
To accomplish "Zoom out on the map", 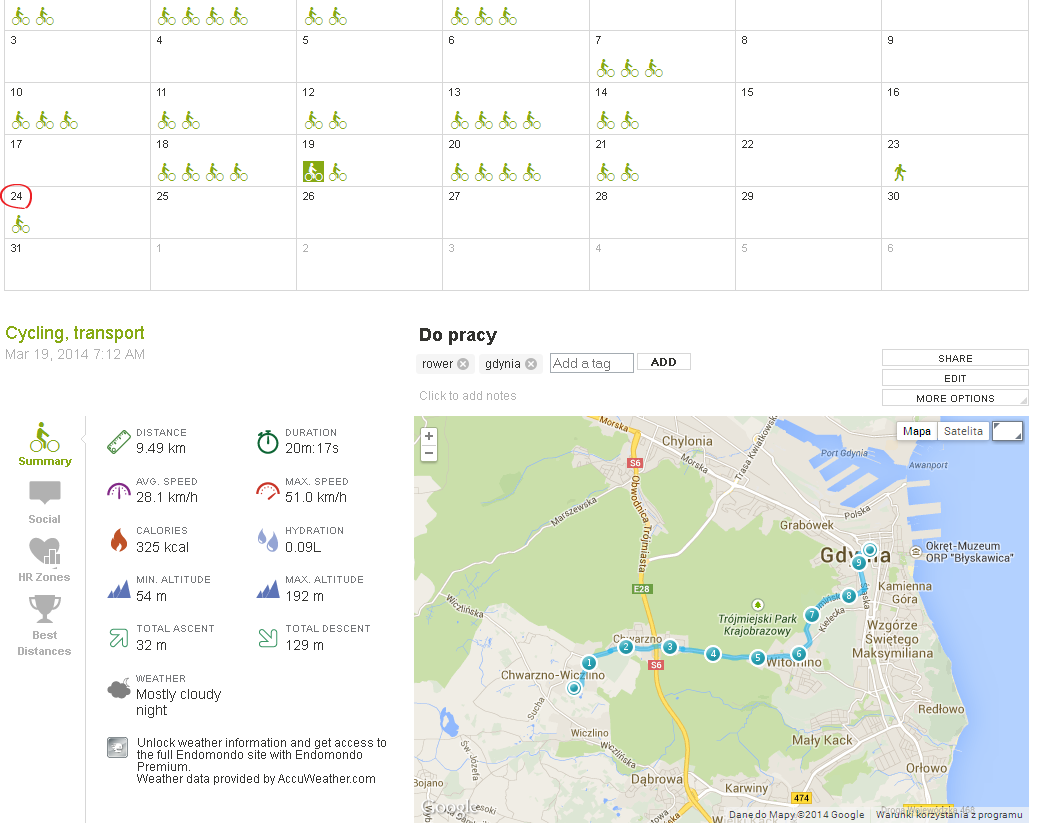I will 429,453.
